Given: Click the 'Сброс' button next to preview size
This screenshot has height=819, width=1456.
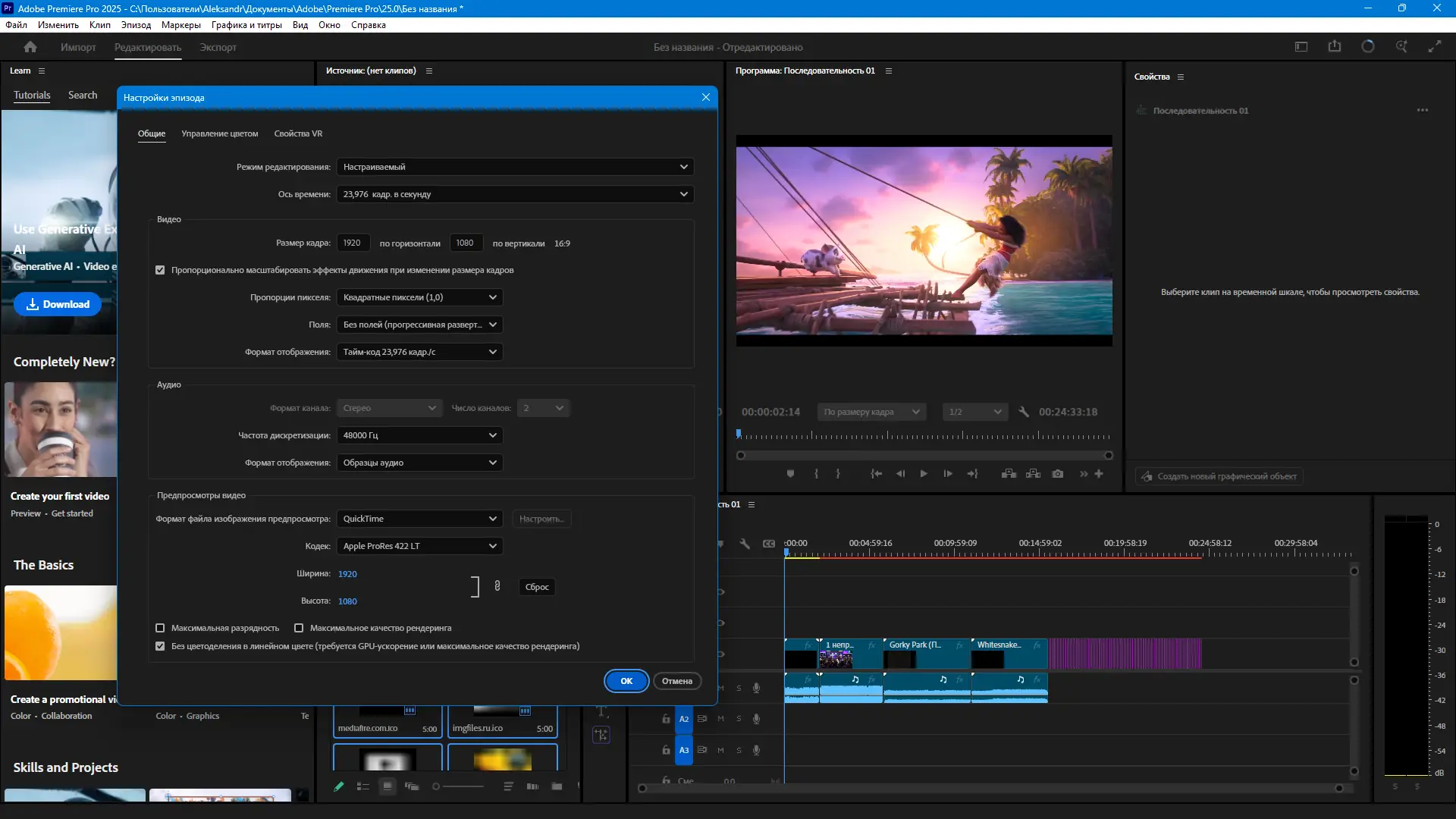Looking at the screenshot, I should point(536,586).
